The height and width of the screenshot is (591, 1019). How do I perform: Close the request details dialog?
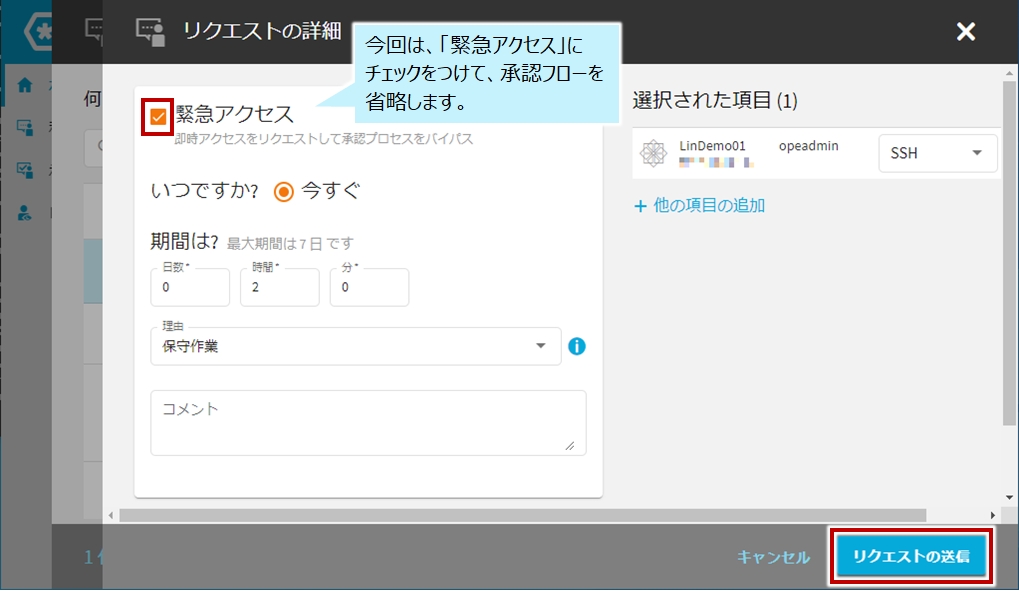tap(966, 31)
